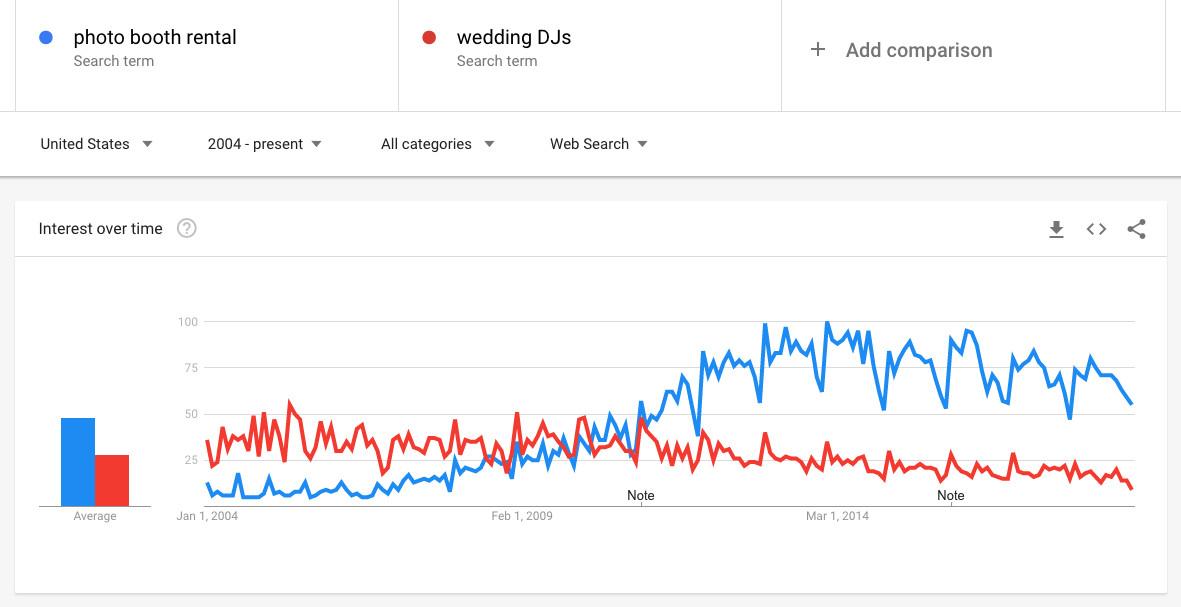Open help for Interest over time
The height and width of the screenshot is (607, 1181).
point(186,228)
